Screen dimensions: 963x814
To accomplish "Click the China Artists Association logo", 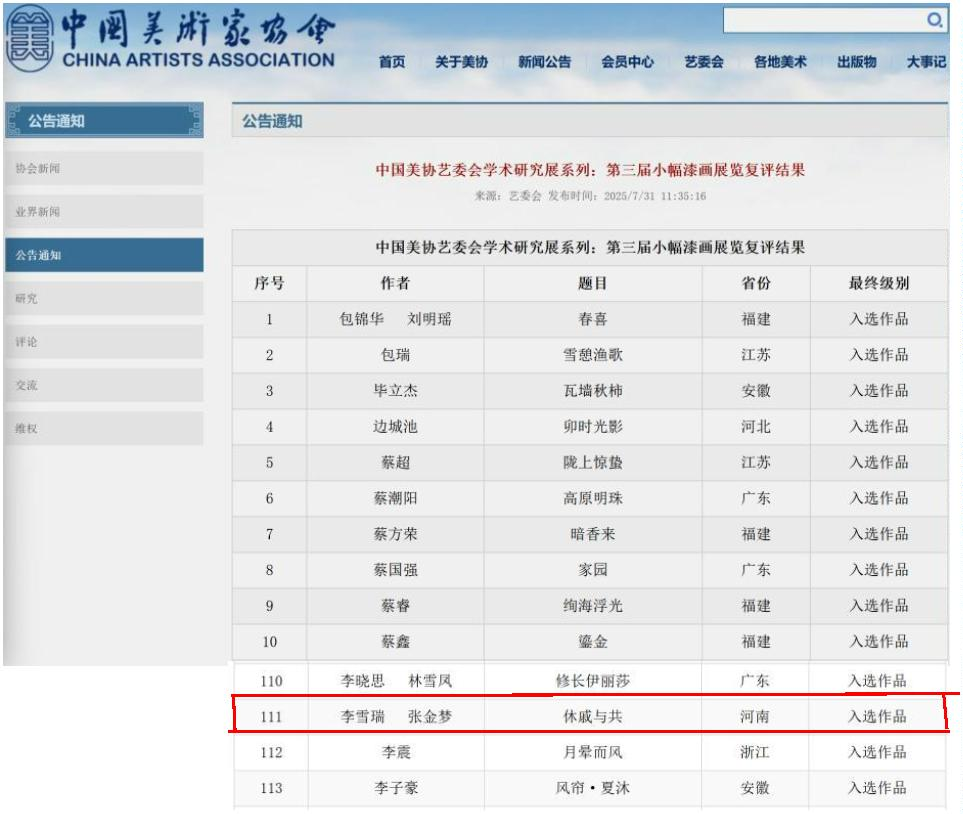I will point(170,38).
